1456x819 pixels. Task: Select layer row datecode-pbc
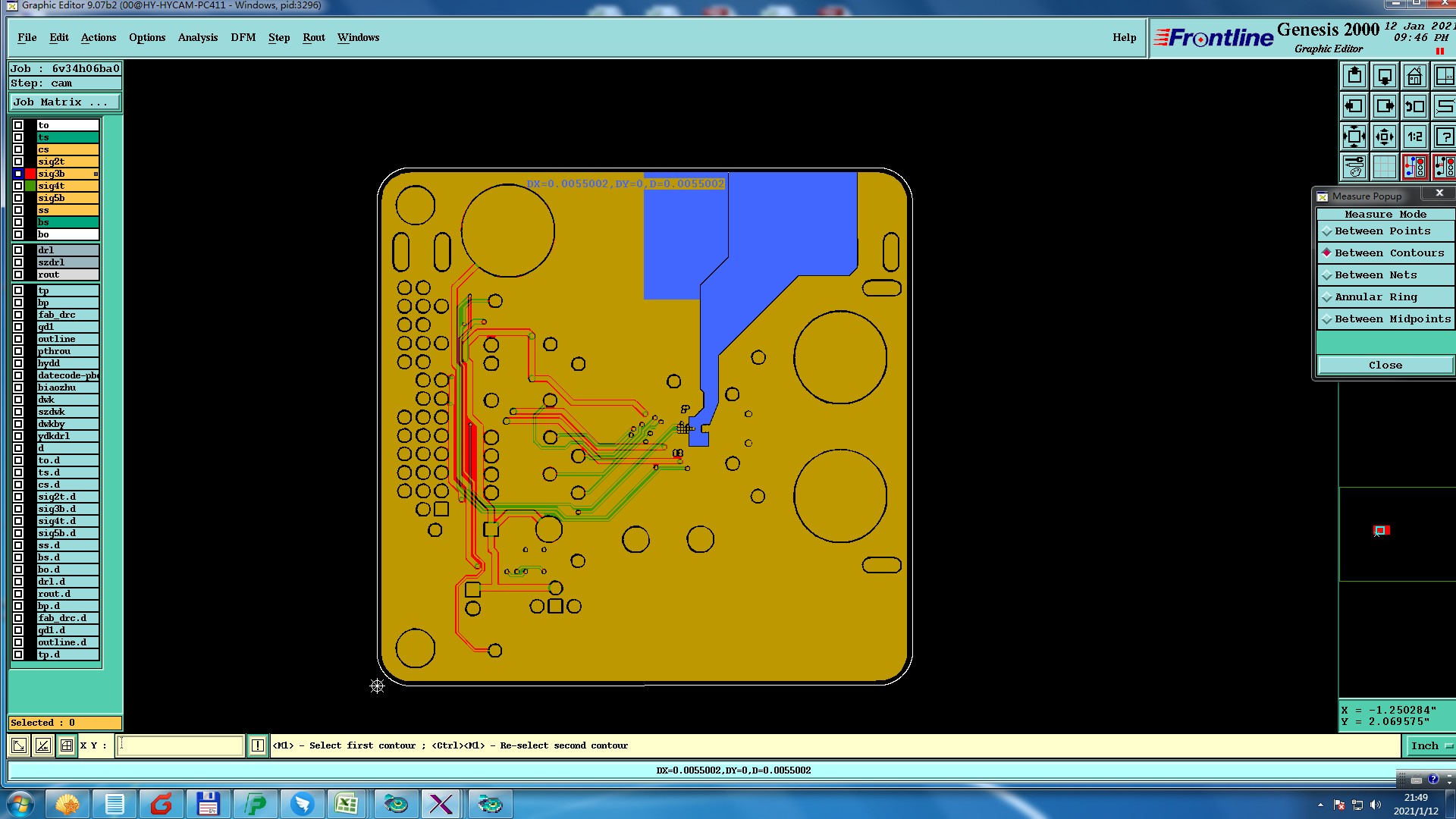67,375
